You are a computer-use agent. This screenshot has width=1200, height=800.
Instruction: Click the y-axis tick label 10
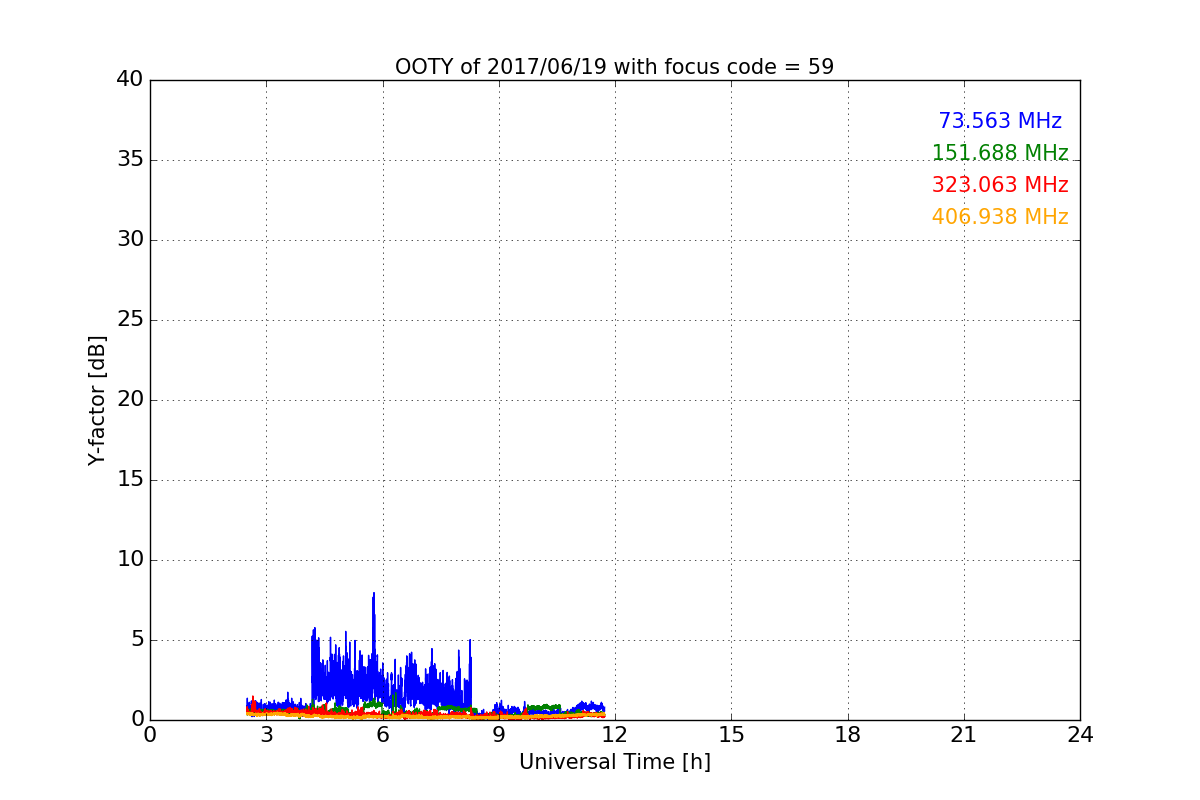pyautogui.click(x=130, y=560)
